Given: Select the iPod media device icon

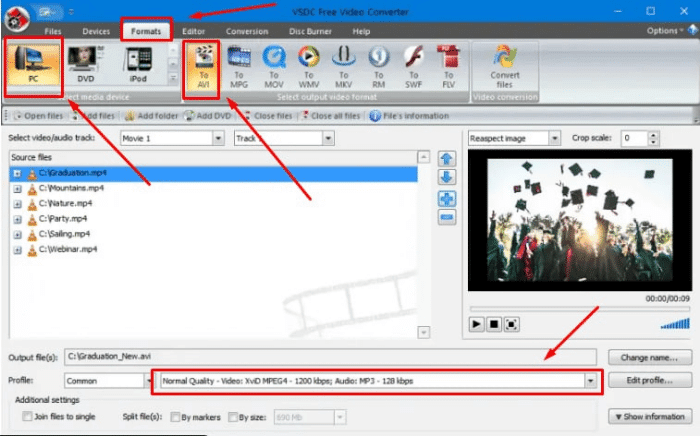Looking at the screenshot, I should [x=138, y=66].
